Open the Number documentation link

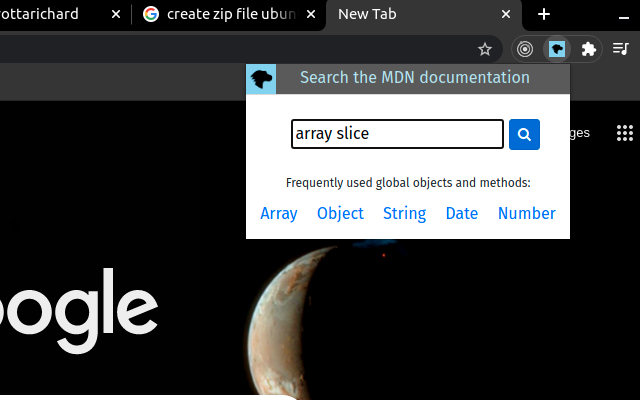pyautogui.click(x=527, y=213)
